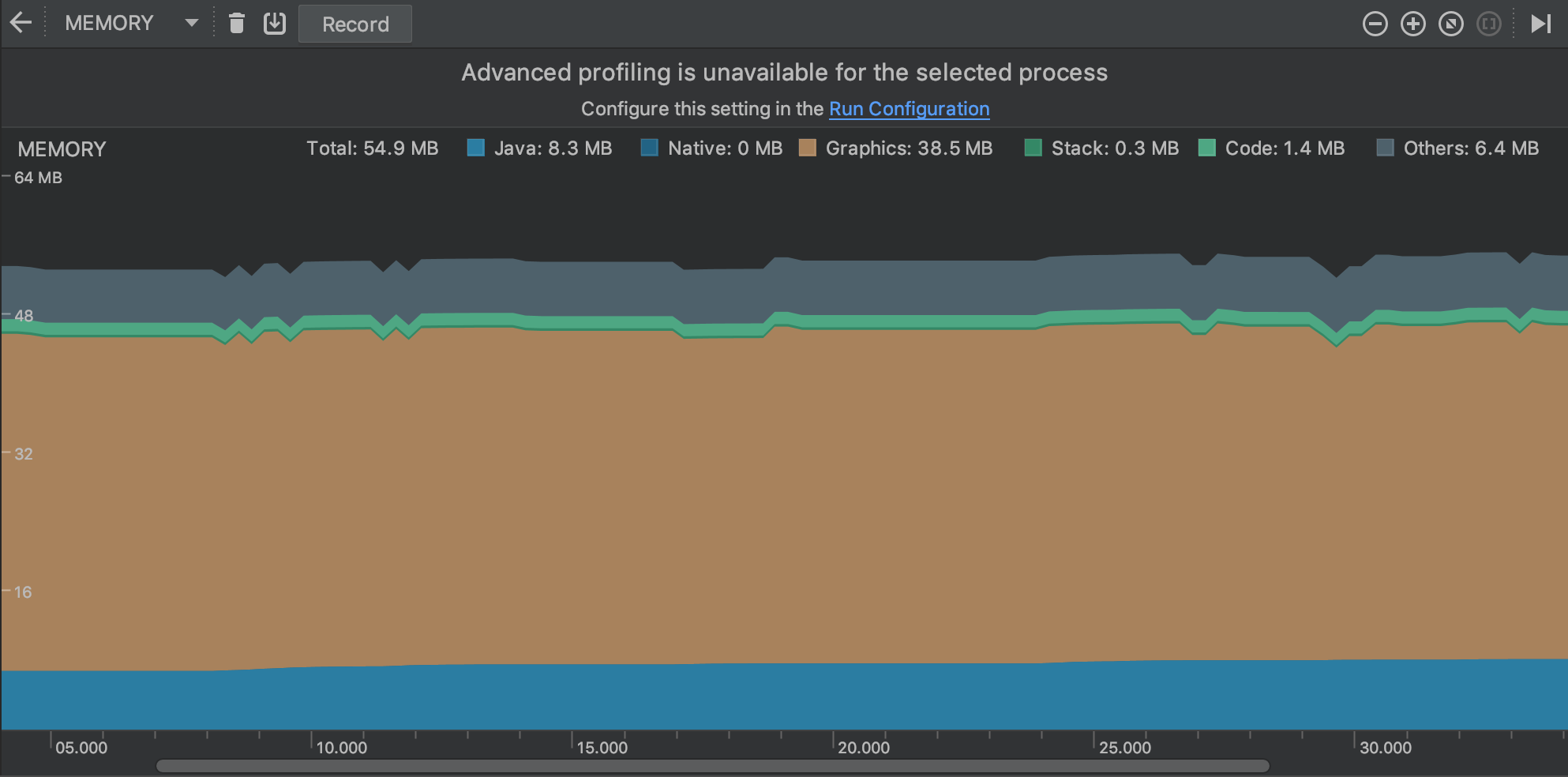This screenshot has width=1568, height=777.
Task: Select the Stack memory legend label
Action: [x=1115, y=148]
